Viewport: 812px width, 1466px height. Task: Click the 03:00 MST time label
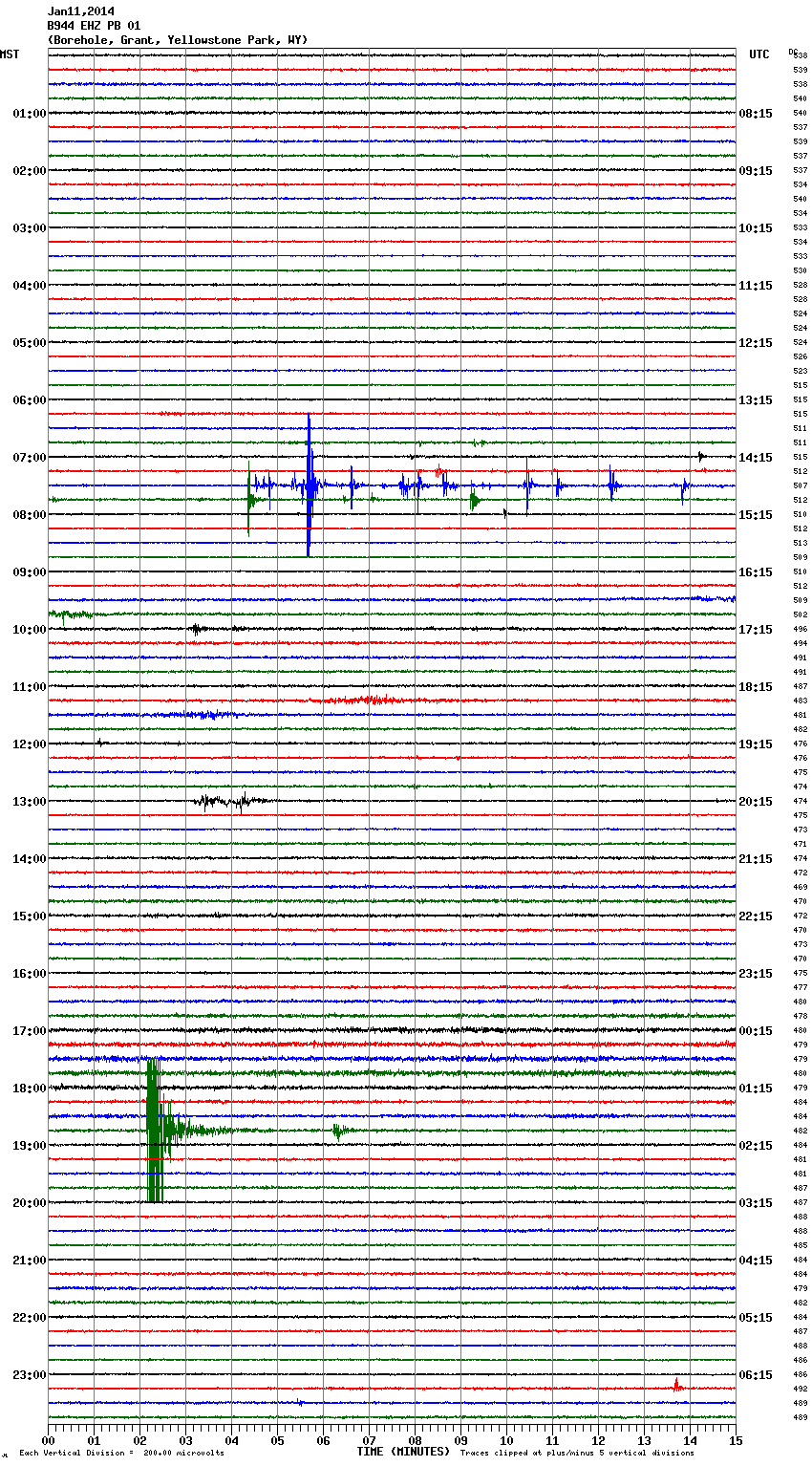coord(29,228)
